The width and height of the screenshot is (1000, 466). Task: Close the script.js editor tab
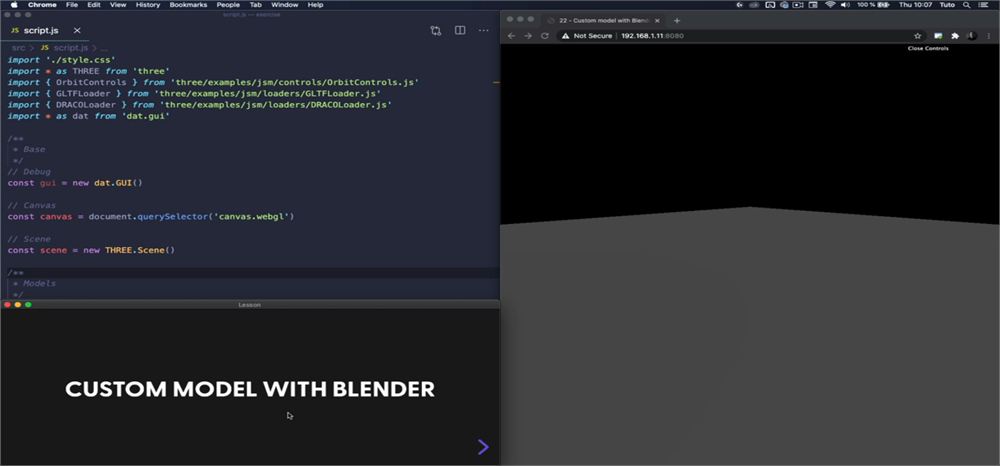(x=77, y=30)
